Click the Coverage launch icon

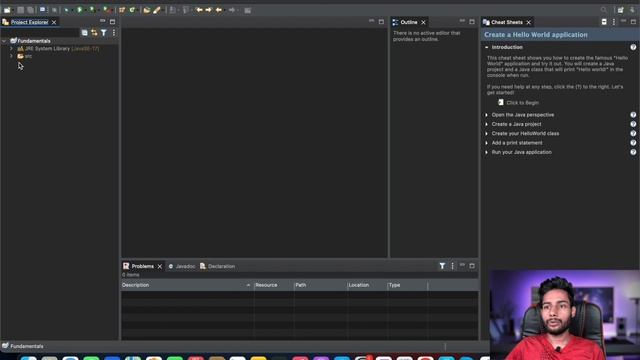click(93, 10)
